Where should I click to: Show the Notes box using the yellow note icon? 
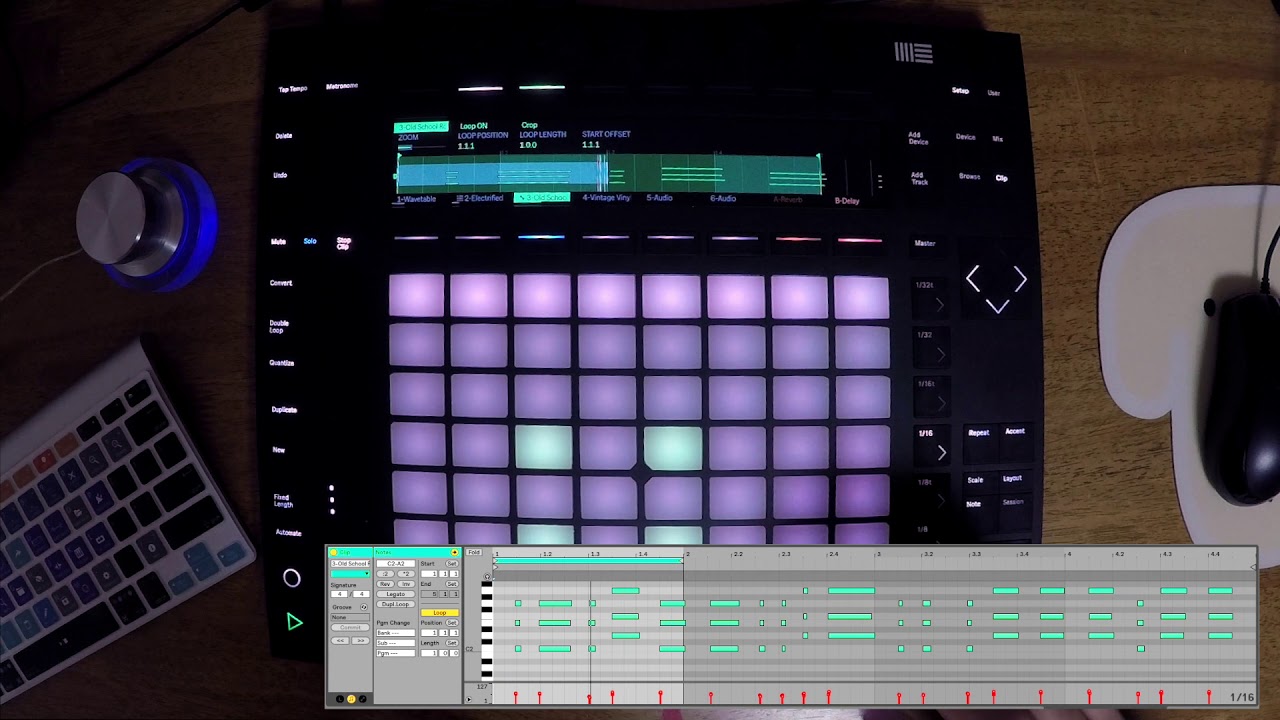[x=351, y=699]
